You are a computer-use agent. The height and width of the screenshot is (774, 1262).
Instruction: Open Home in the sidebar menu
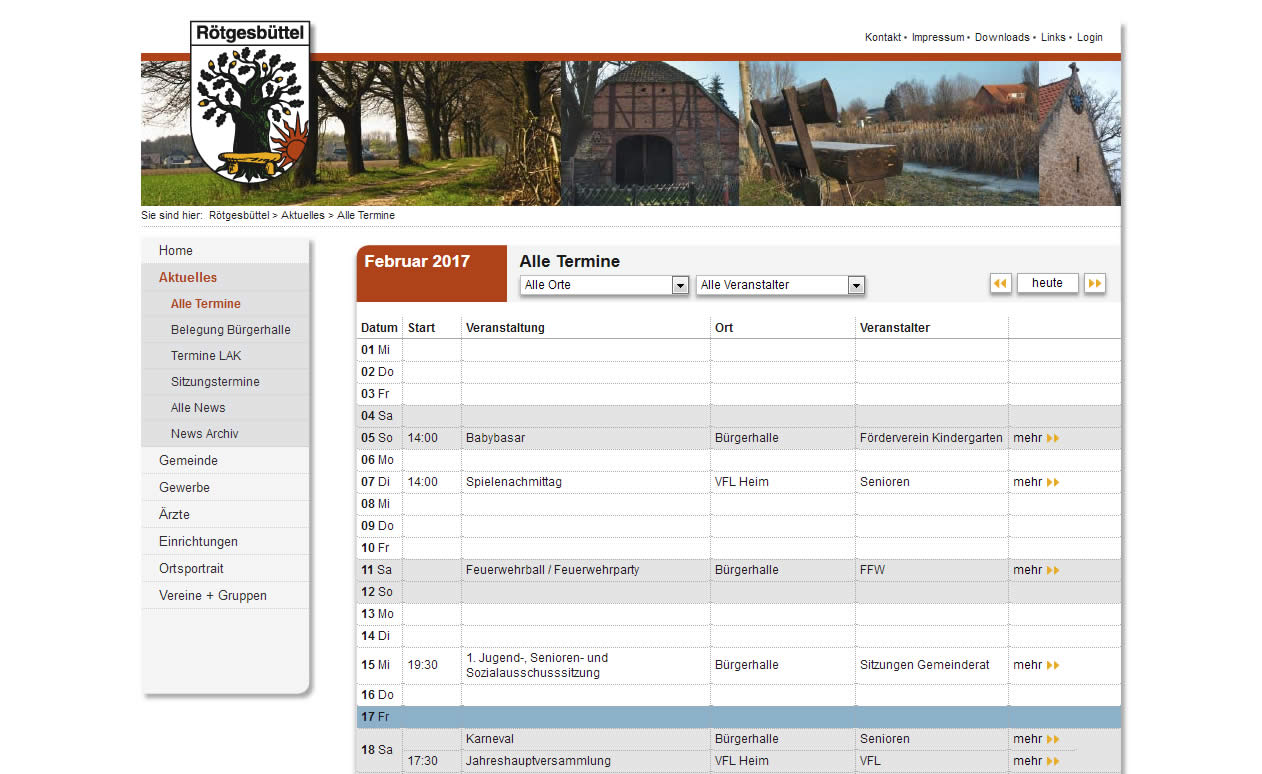tap(226, 250)
